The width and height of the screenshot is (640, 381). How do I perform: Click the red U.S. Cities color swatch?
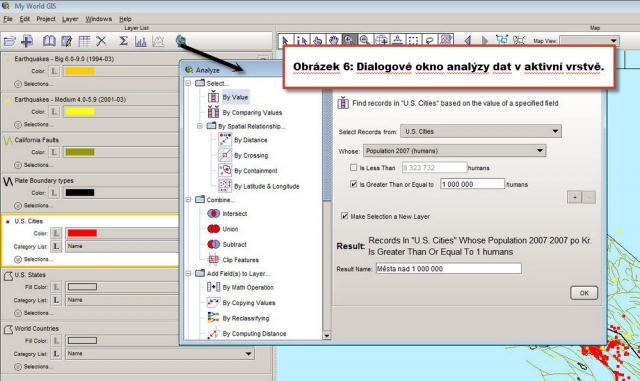click(x=82, y=233)
